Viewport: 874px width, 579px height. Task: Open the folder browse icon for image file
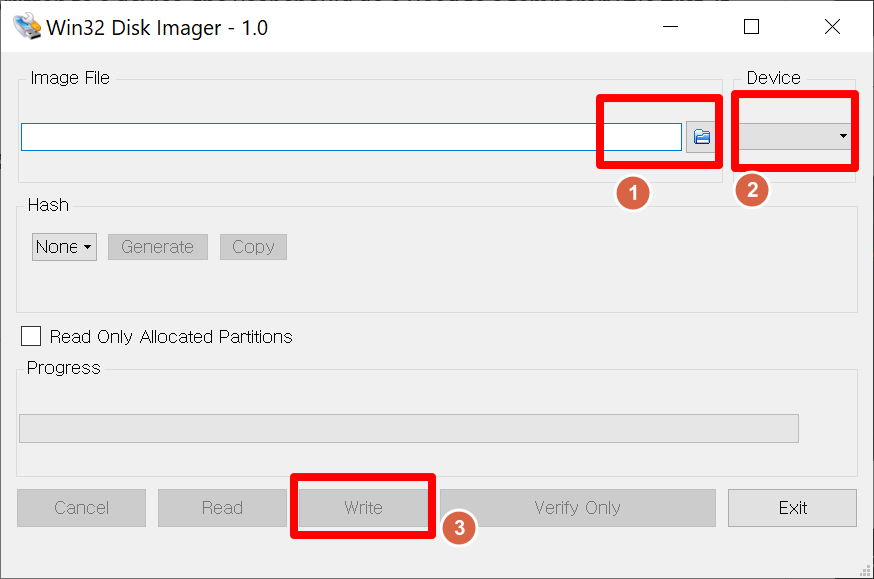(x=700, y=135)
